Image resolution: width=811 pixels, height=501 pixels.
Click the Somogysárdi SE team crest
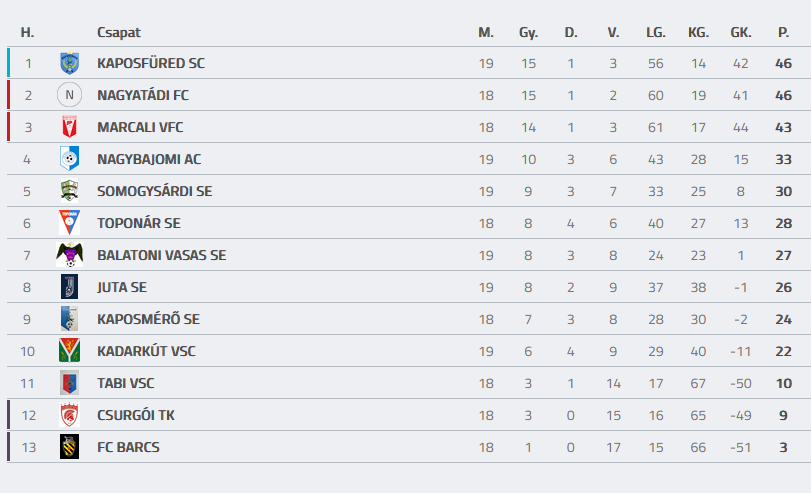point(69,191)
